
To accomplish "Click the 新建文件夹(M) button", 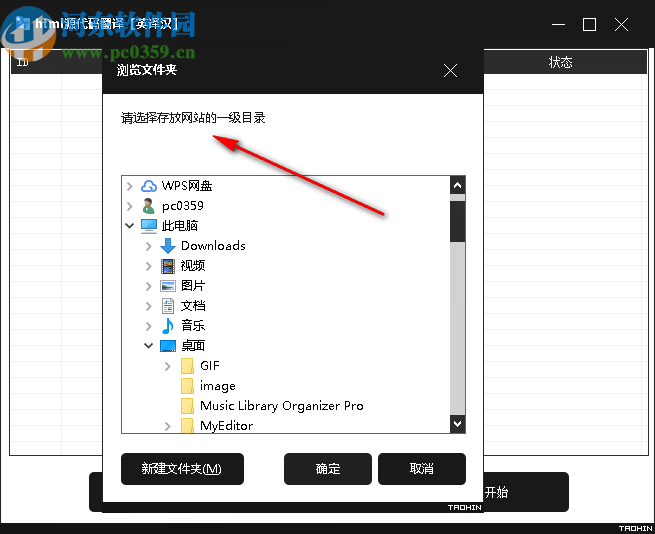I will (182, 469).
